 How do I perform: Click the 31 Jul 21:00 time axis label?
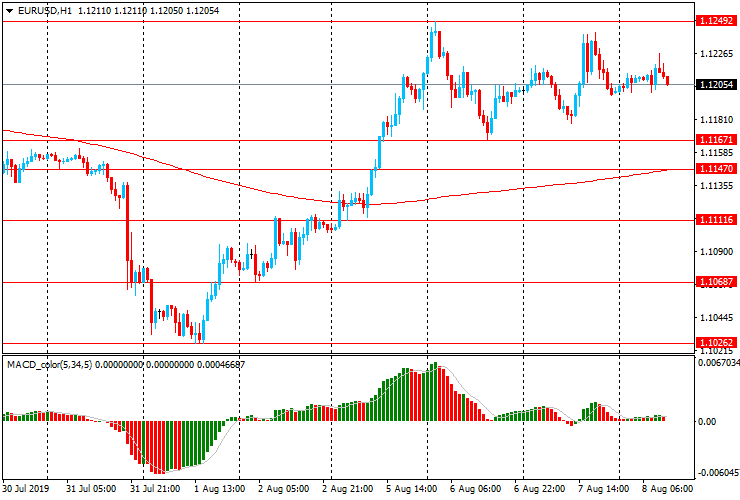pos(155,489)
